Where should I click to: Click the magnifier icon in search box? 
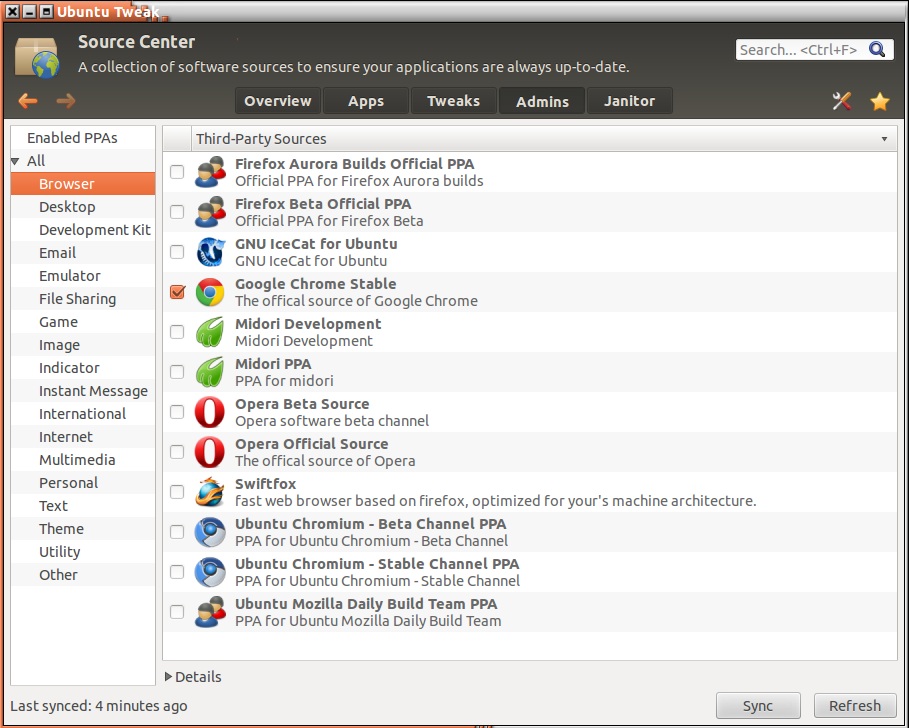tap(877, 49)
